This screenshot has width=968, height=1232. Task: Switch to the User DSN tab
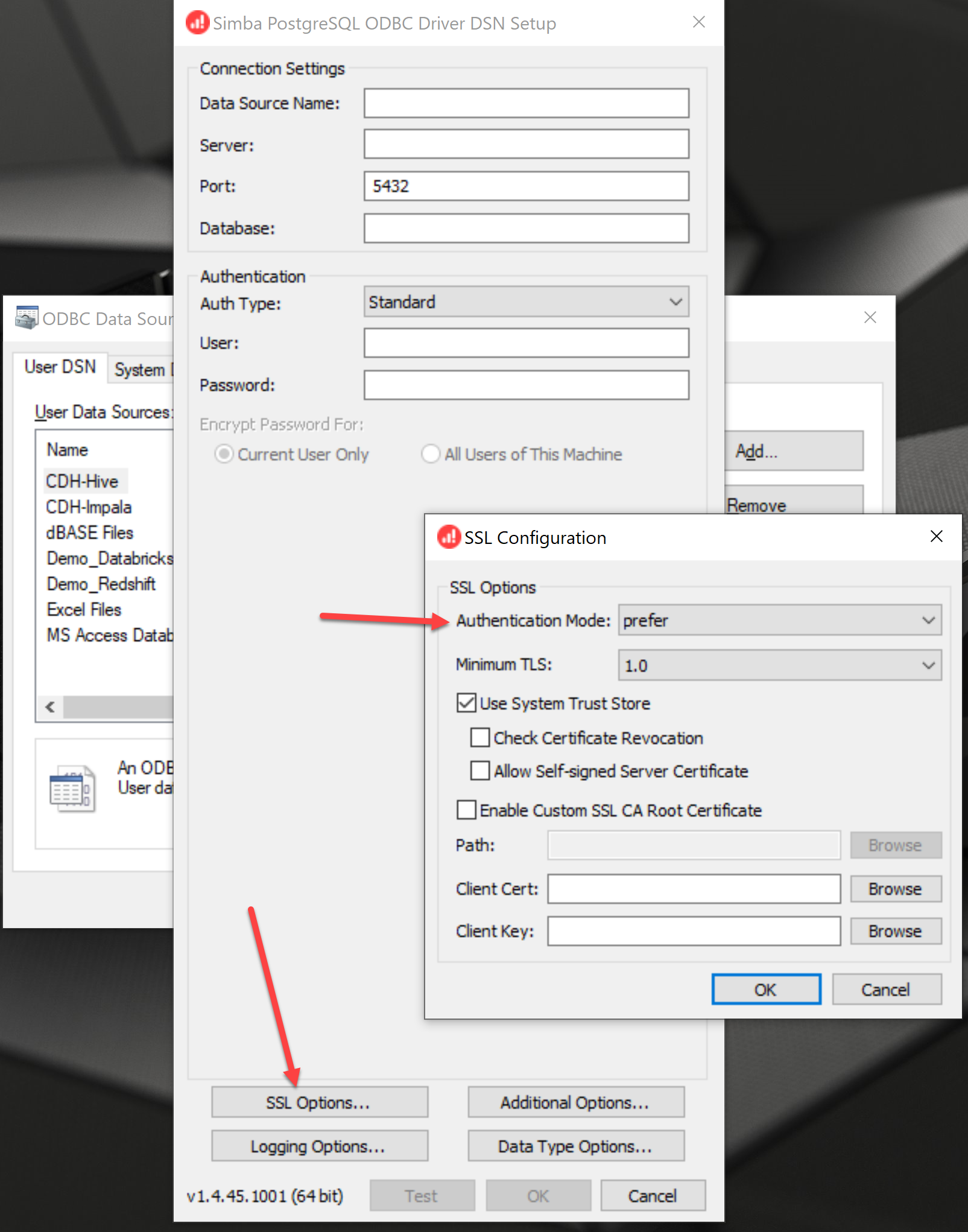(60, 367)
